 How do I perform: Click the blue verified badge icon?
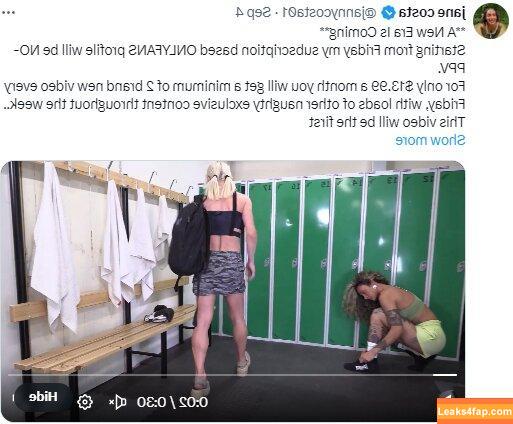tap(388, 13)
